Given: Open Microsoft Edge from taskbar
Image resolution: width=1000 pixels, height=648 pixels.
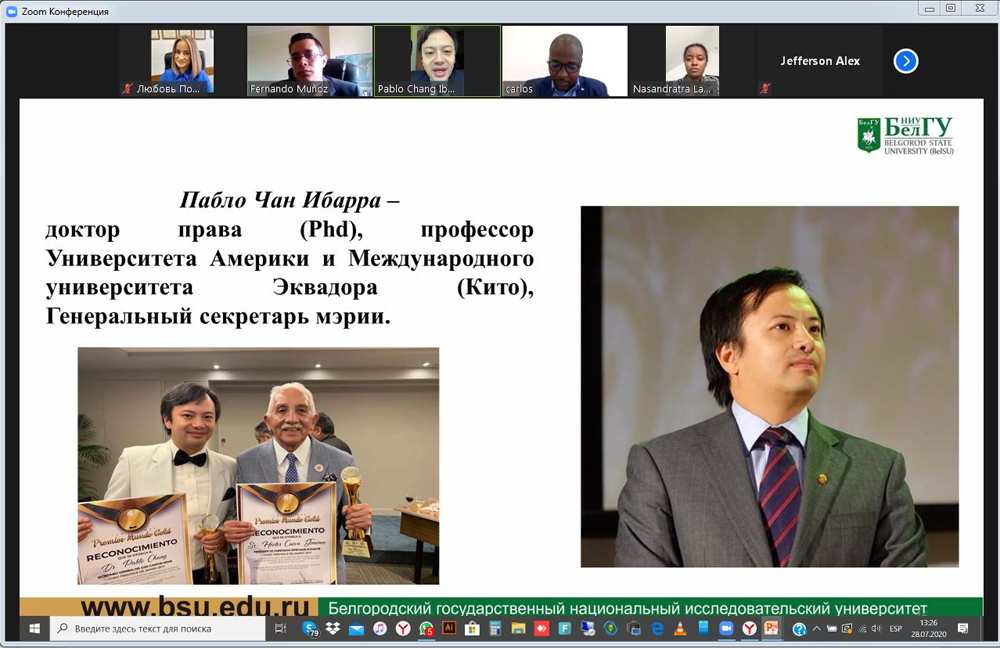Looking at the screenshot, I should 657,629.
